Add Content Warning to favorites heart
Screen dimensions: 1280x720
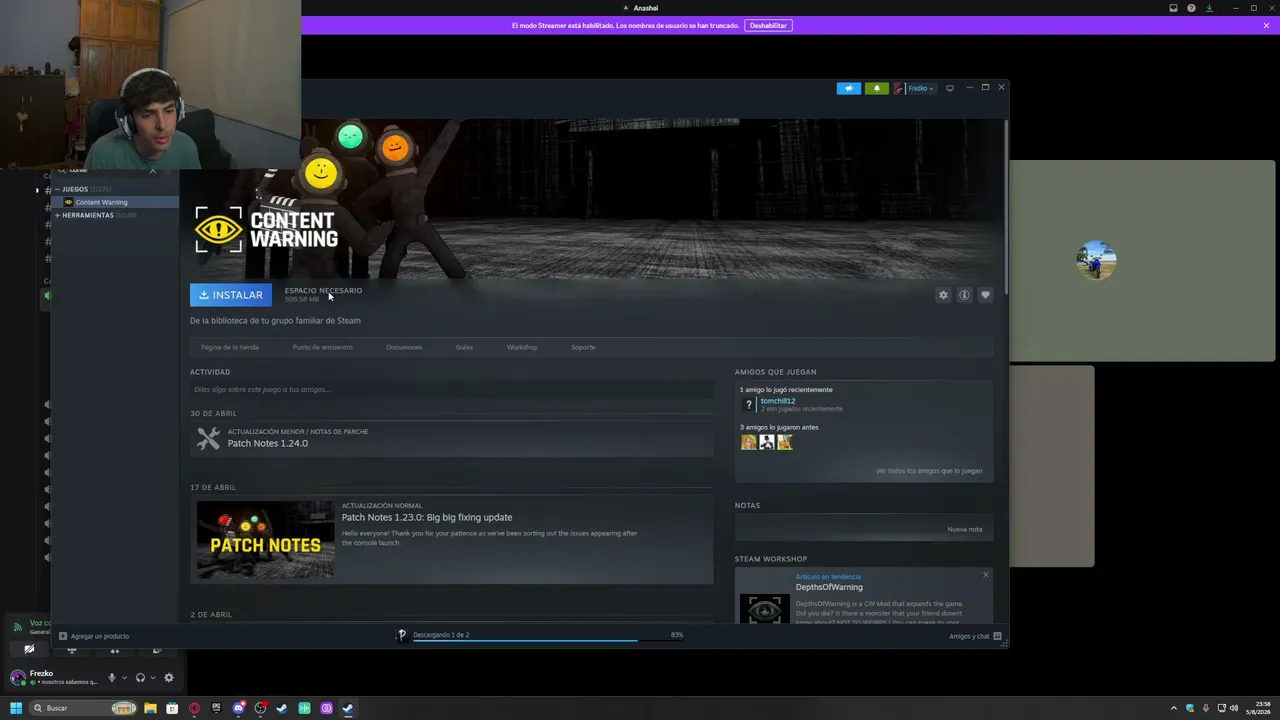[x=985, y=295]
